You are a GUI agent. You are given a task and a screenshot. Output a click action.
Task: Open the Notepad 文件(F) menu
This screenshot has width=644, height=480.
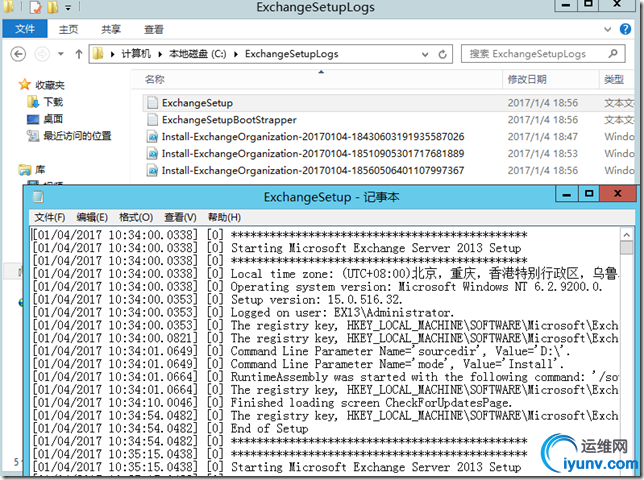tap(50, 217)
